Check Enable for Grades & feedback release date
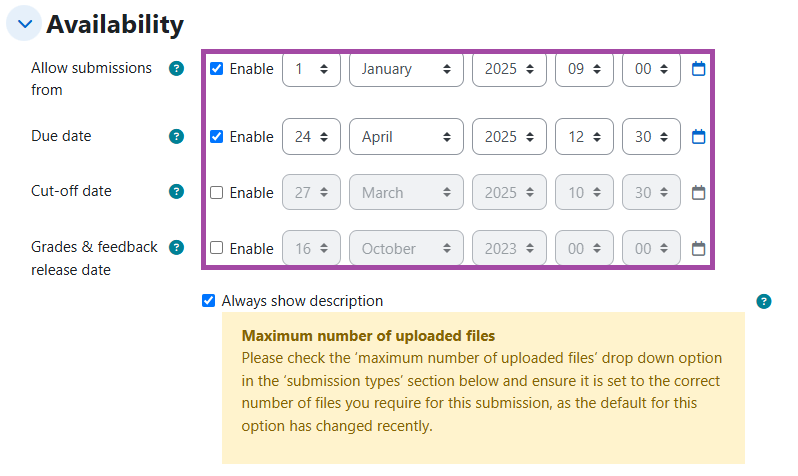Viewport: 798px width, 476px height. coord(216,248)
